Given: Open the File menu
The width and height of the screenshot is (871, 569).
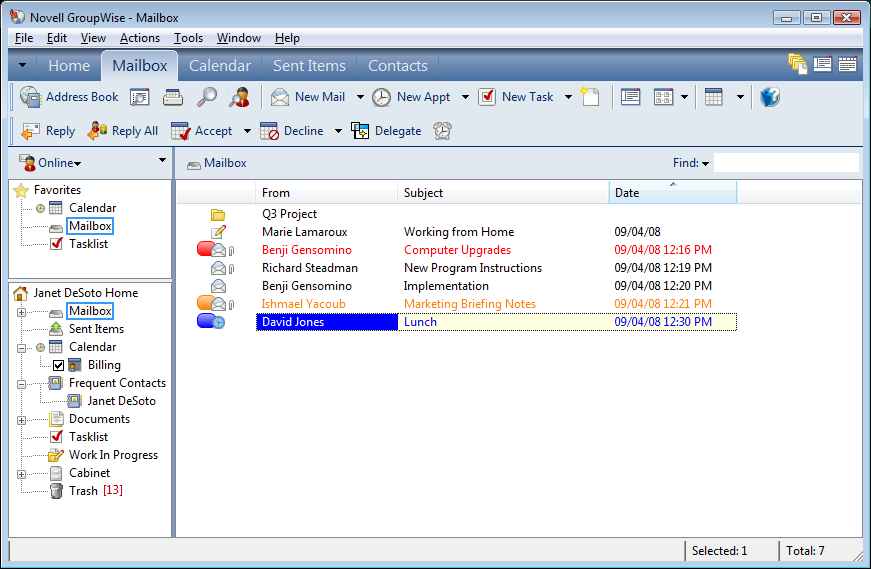Looking at the screenshot, I should (24, 38).
